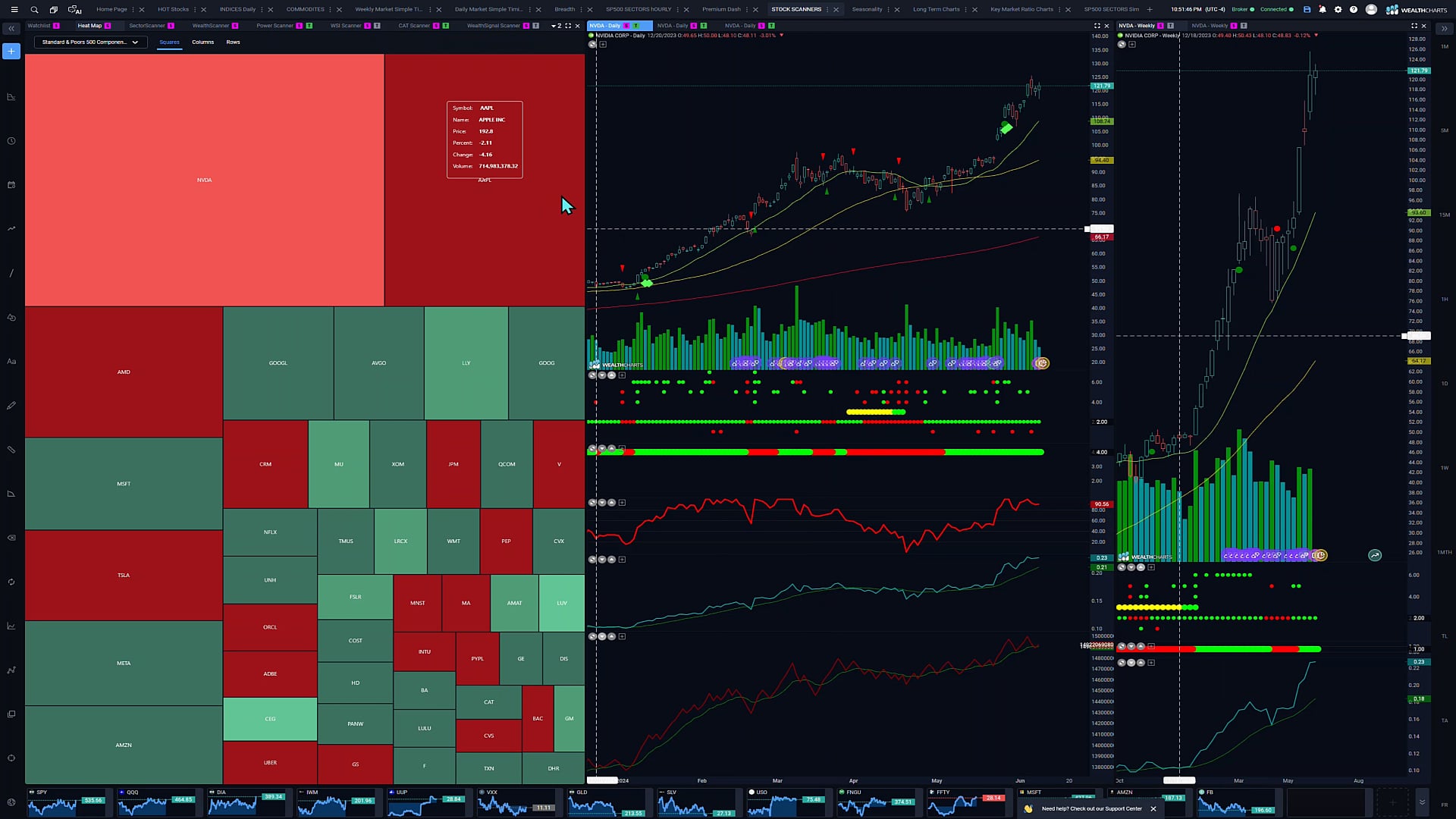Maximize the NVDA Daily chart panel
This screenshot has height=819, width=1456.
click(x=1097, y=26)
